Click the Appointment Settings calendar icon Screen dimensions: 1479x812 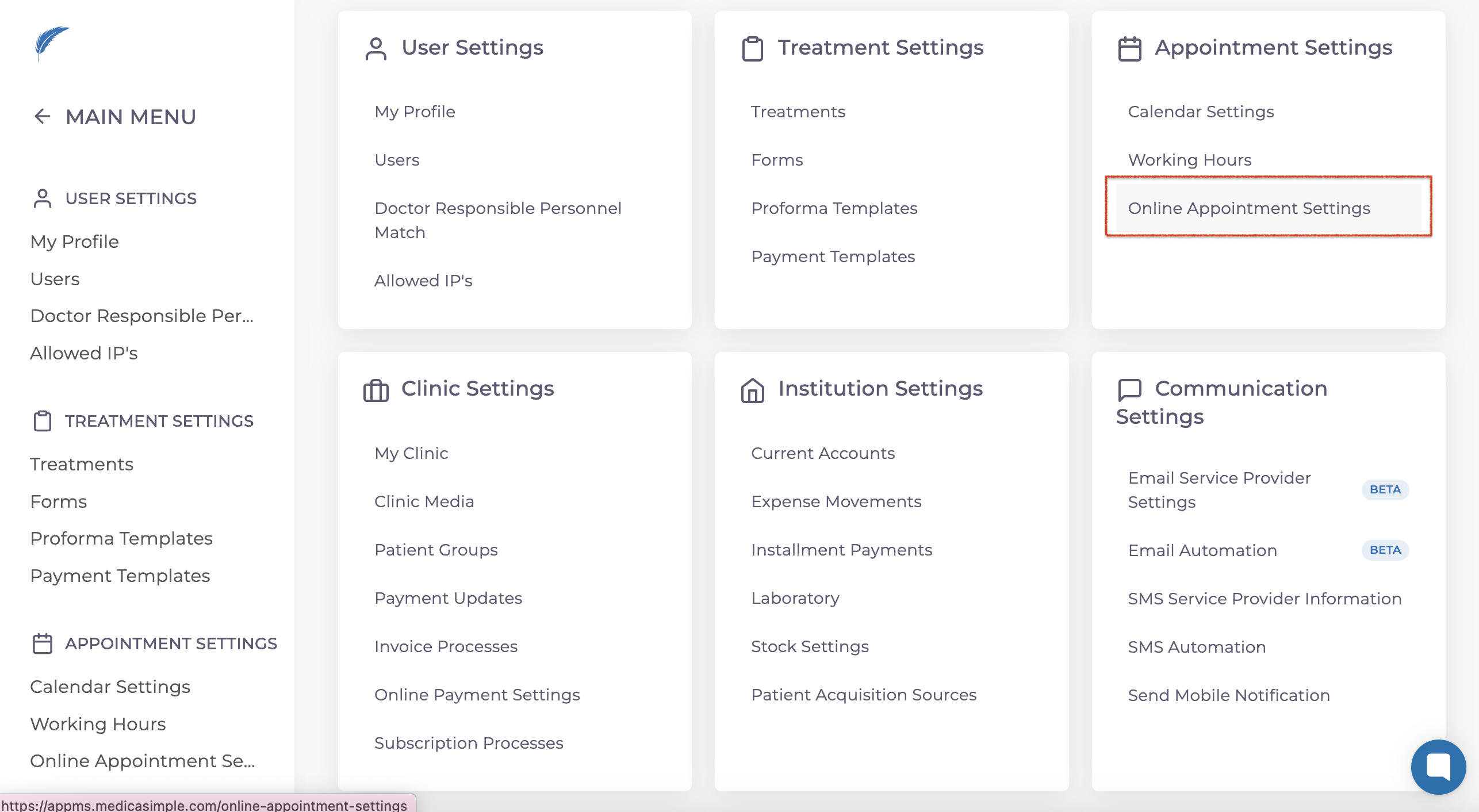tap(1129, 49)
